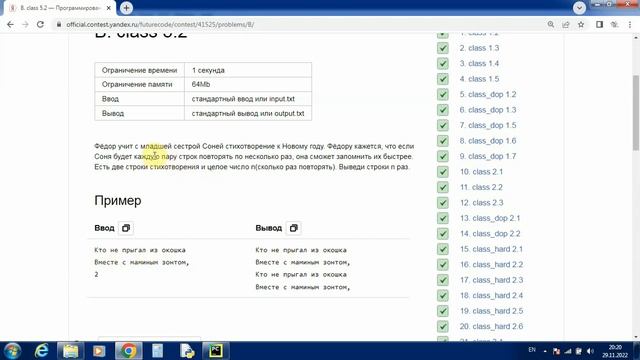
Task: Open problem '14. class_dop 2.2'
Action: [490, 234]
